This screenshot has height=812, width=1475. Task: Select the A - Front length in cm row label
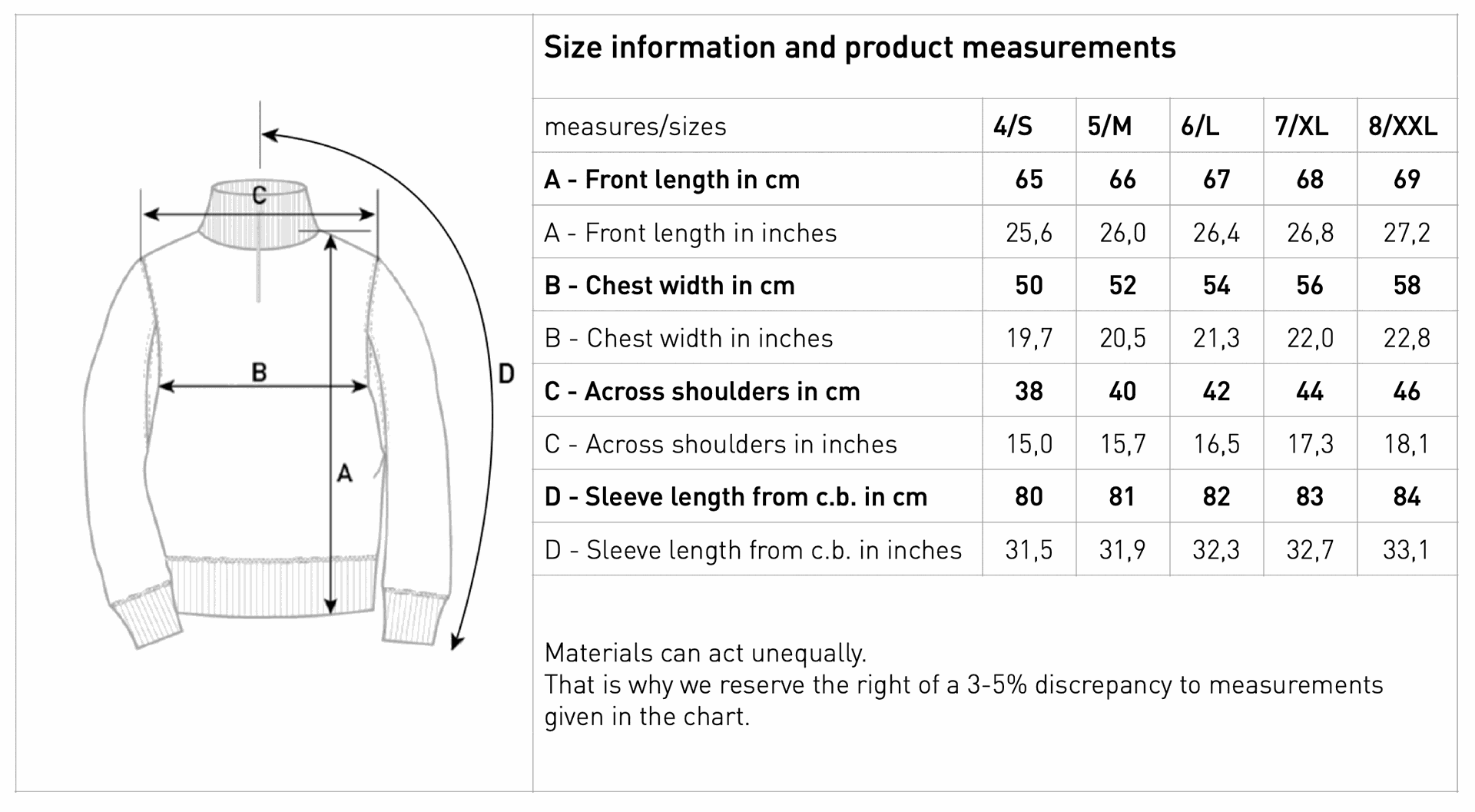point(672,180)
